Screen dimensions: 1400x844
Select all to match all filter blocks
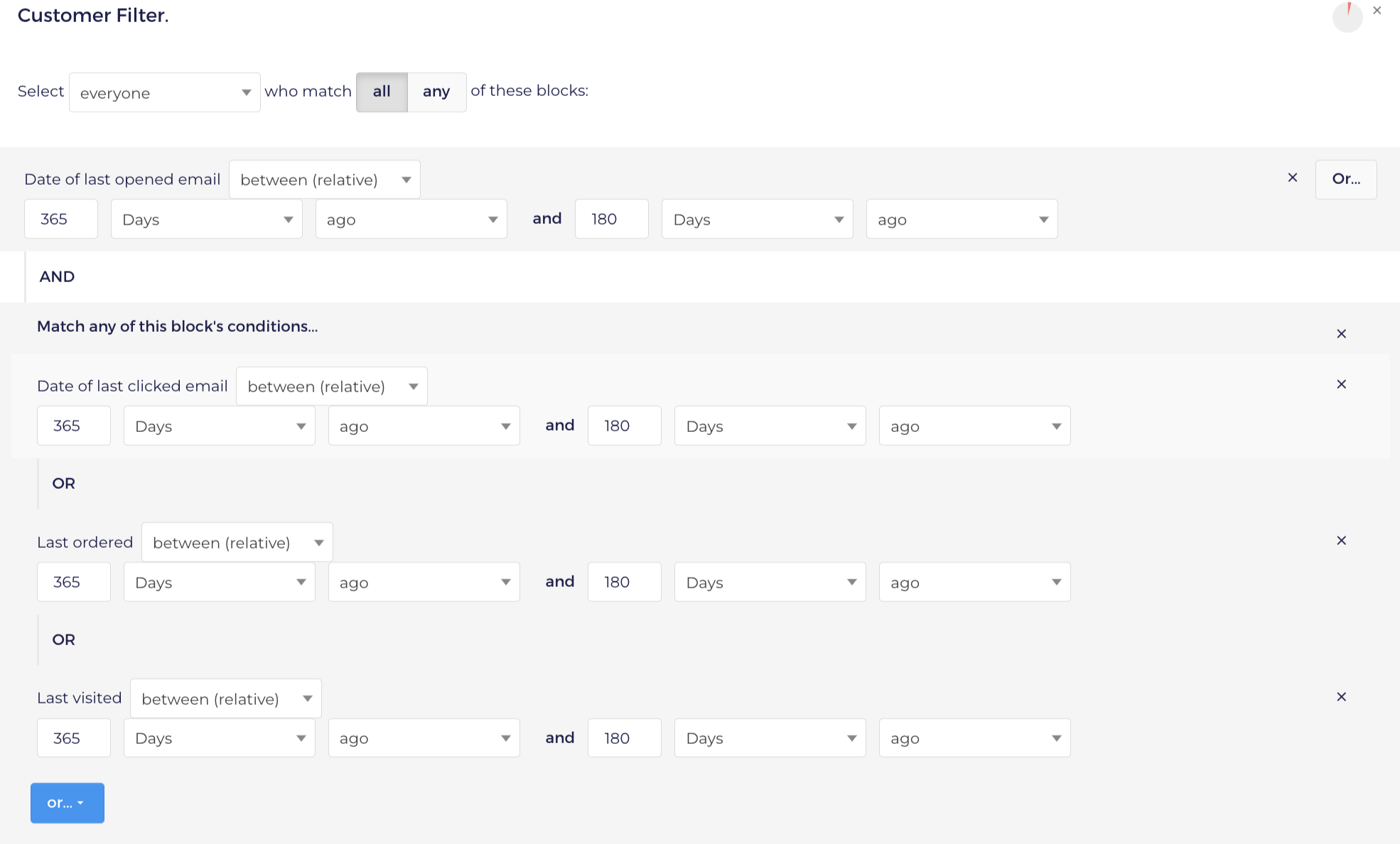click(x=381, y=91)
